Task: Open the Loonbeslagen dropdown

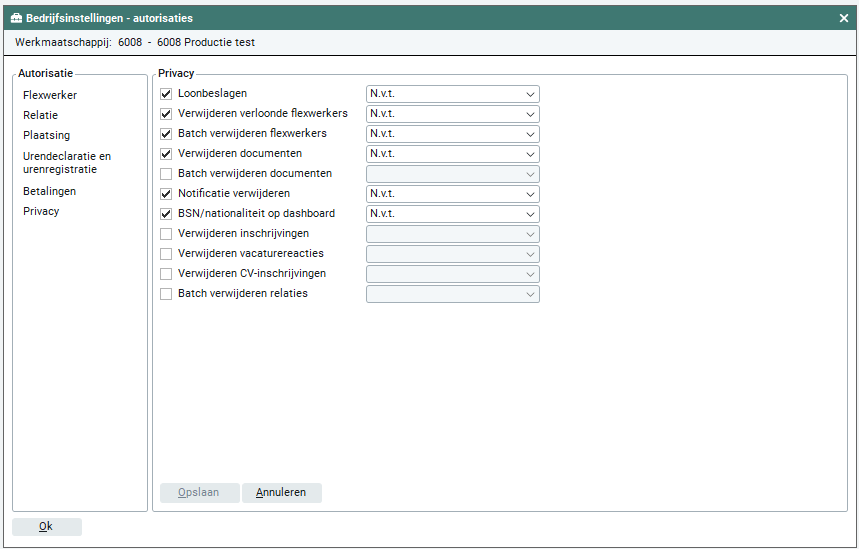Action: pyautogui.click(x=452, y=94)
